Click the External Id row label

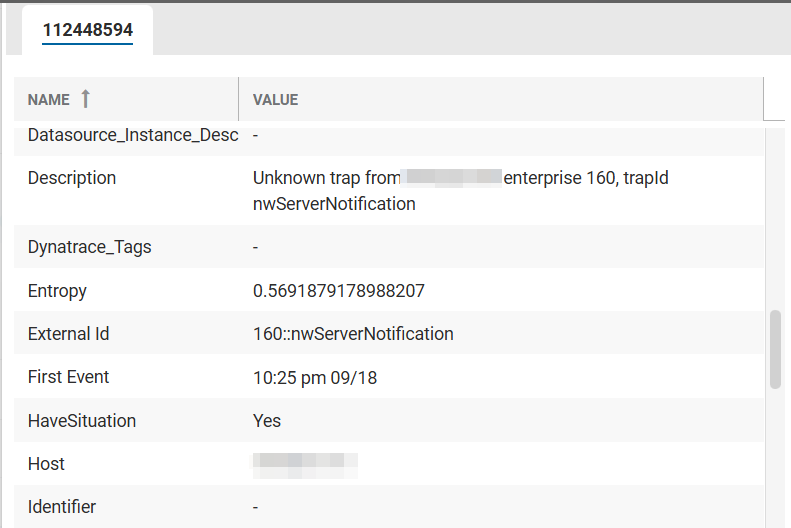click(68, 334)
